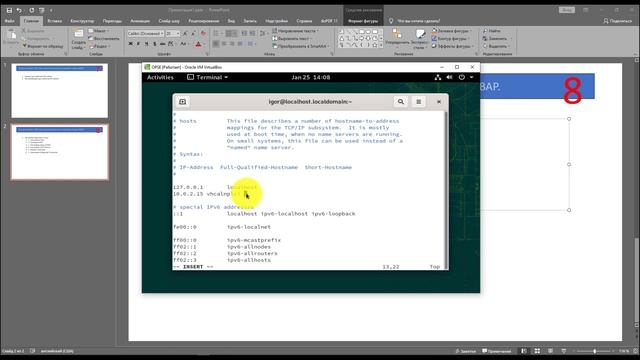Click Find (Найти) in Editing group
640x360 pixels.
click(x=492, y=31)
